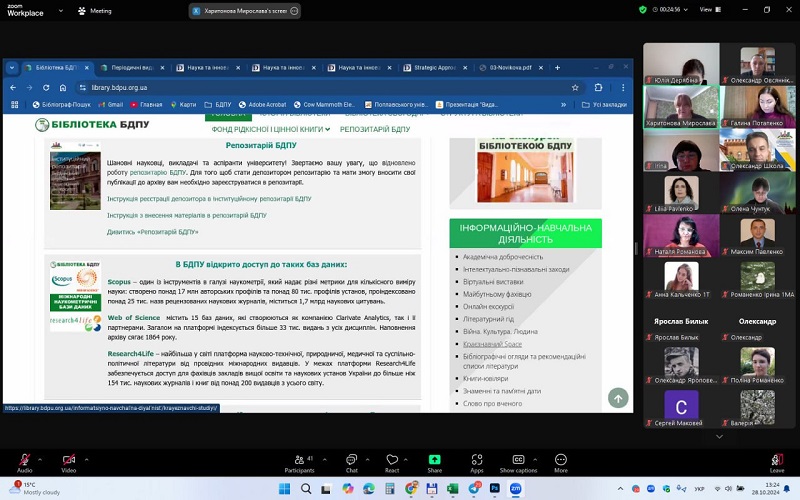Open Краєзнавчий Space link

point(492,344)
